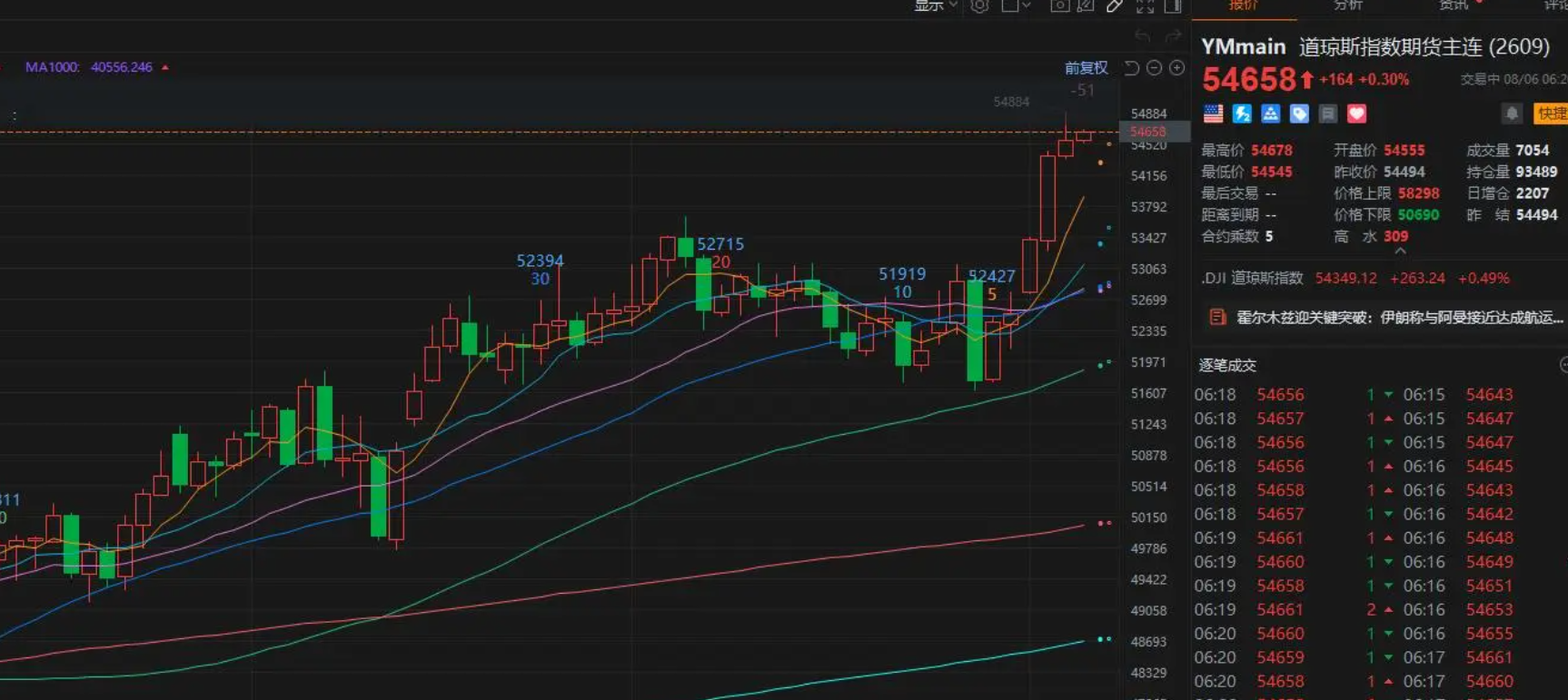Open the .DJI 道琼斯指数 quote row
This screenshot has width=1568, height=700.
1355,278
